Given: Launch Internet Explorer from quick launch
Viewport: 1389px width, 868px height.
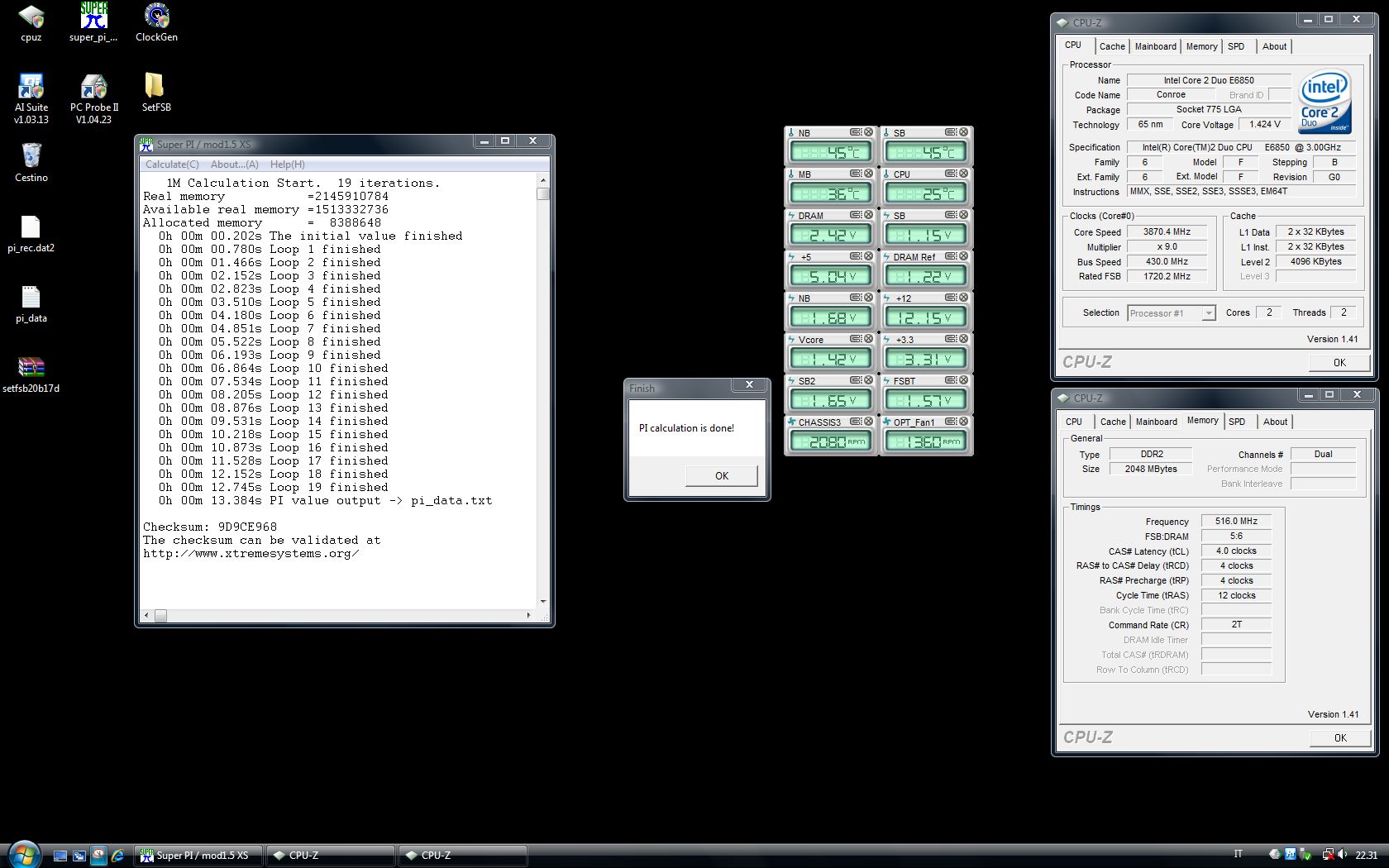Looking at the screenshot, I should click(117, 856).
